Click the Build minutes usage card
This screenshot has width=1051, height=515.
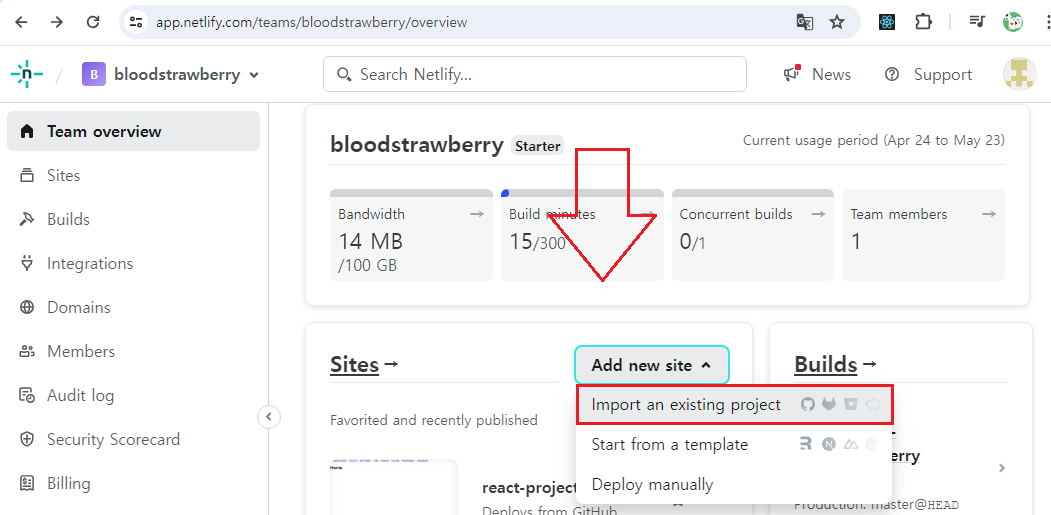click(582, 235)
